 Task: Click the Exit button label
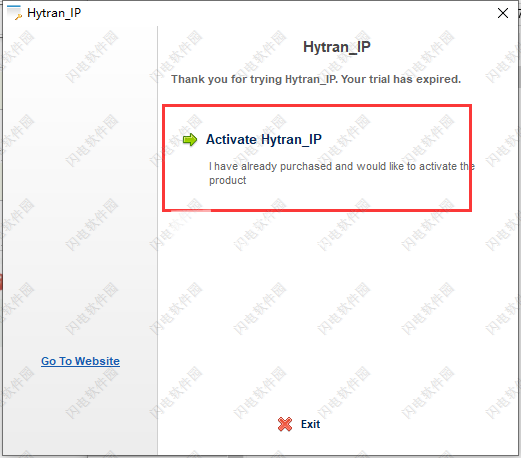pyautogui.click(x=310, y=424)
